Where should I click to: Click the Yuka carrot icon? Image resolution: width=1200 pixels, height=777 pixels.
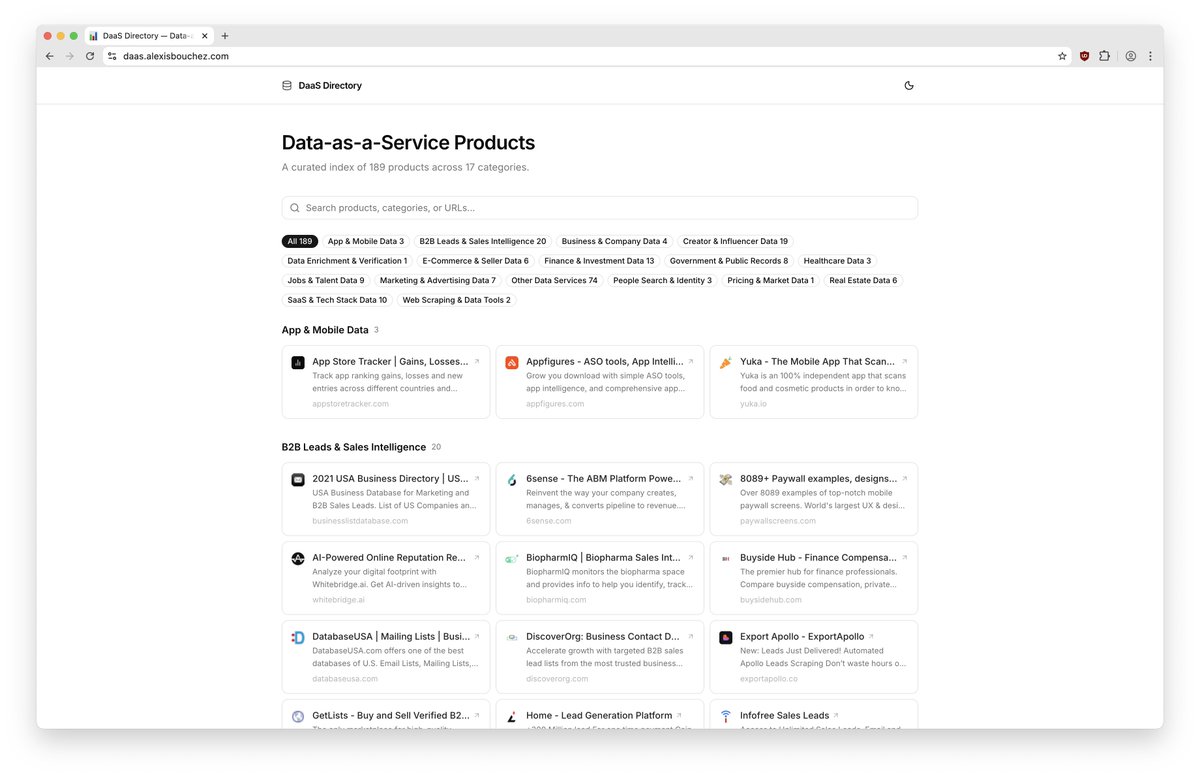pos(726,362)
